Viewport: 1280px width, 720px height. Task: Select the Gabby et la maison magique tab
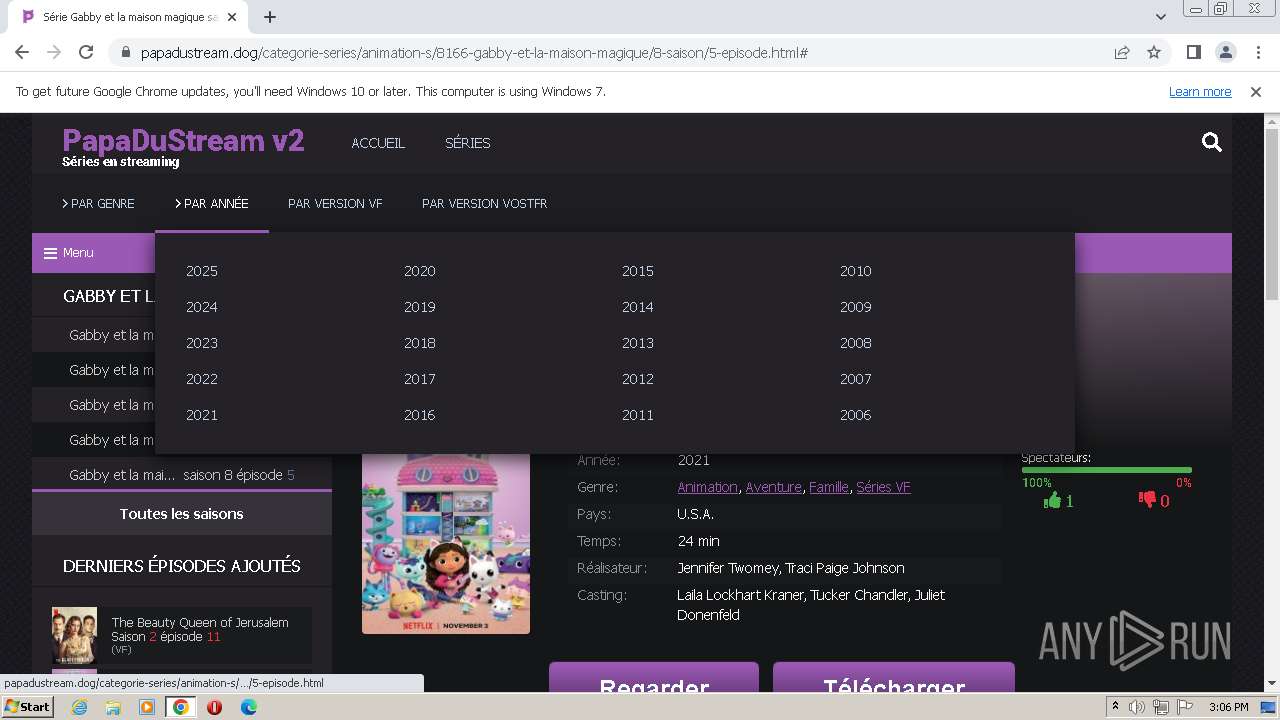pyautogui.click(x=130, y=17)
